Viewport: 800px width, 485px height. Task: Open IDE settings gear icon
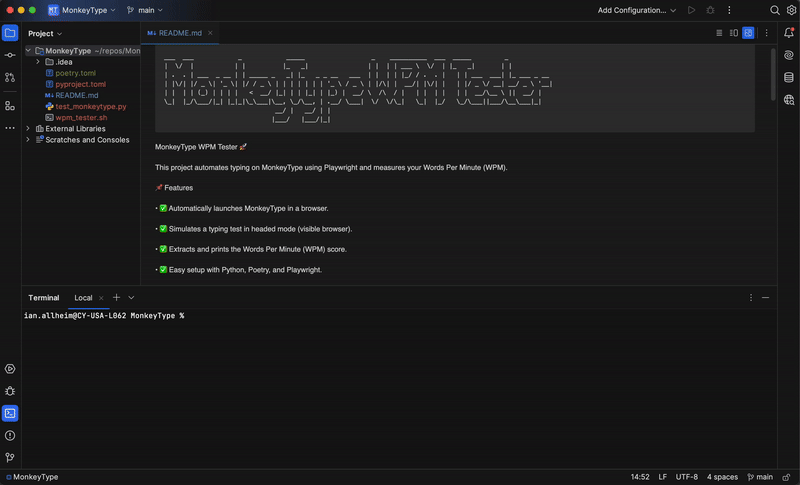791,10
